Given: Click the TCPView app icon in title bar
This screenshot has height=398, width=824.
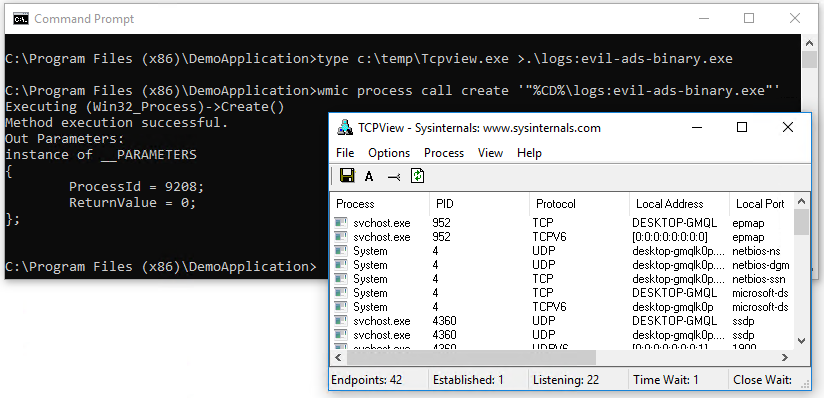Looking at the screenshot, I should pos(345,127).
